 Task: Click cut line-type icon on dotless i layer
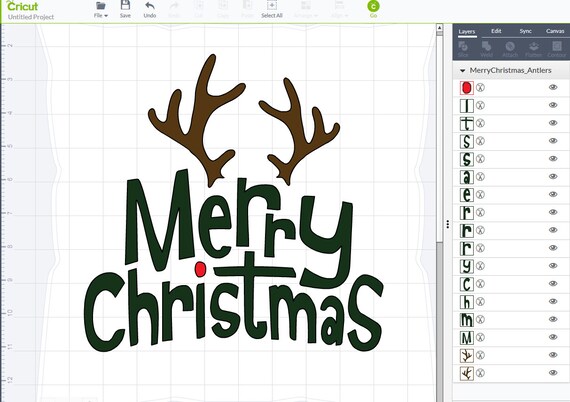click(480, 105)
